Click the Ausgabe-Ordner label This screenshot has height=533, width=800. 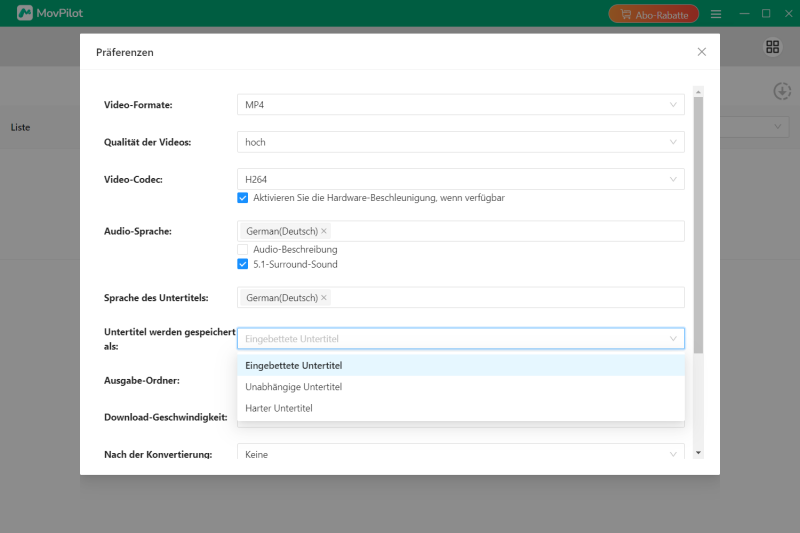142,380
